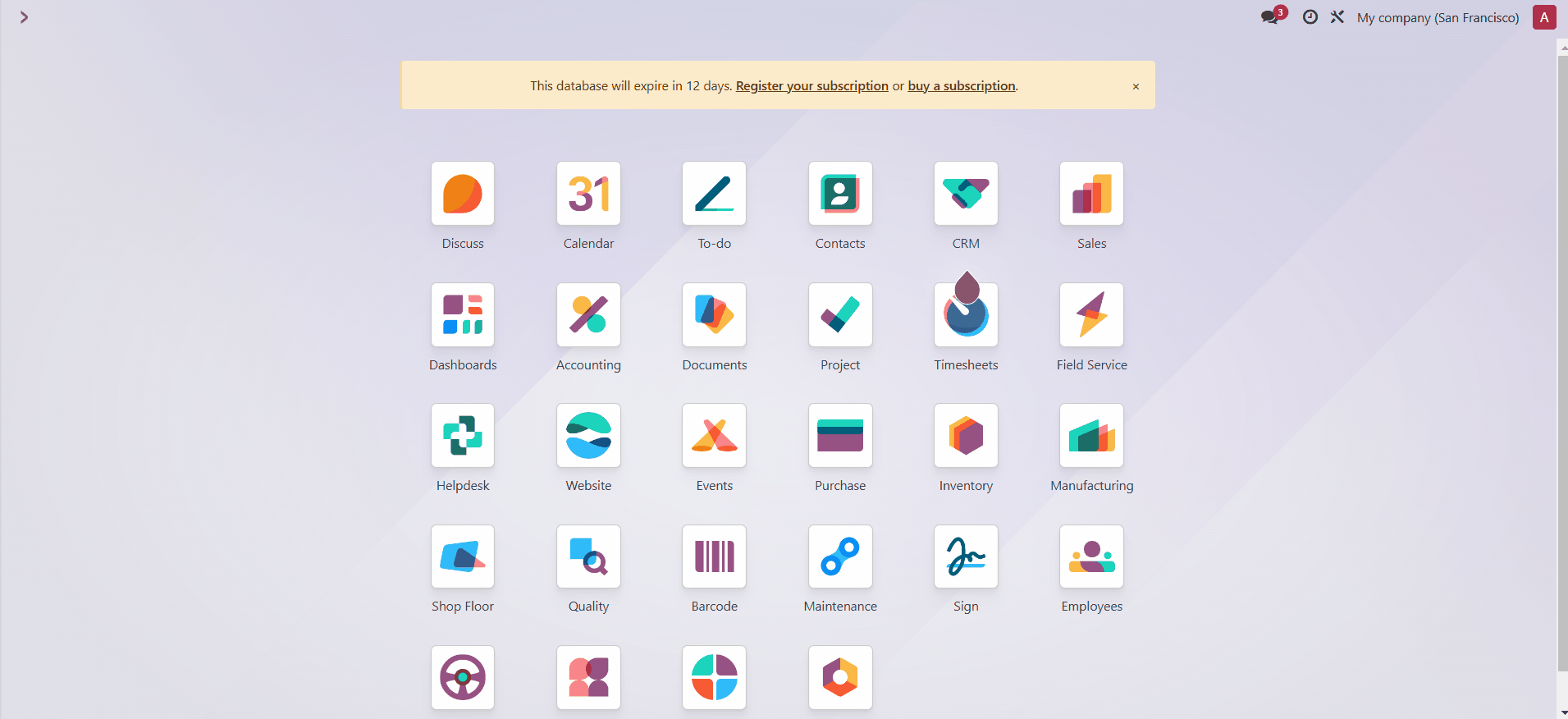This screenshot has width=1568, height=719.
Task: Open the Employees app
Action: pos(1091,556)
